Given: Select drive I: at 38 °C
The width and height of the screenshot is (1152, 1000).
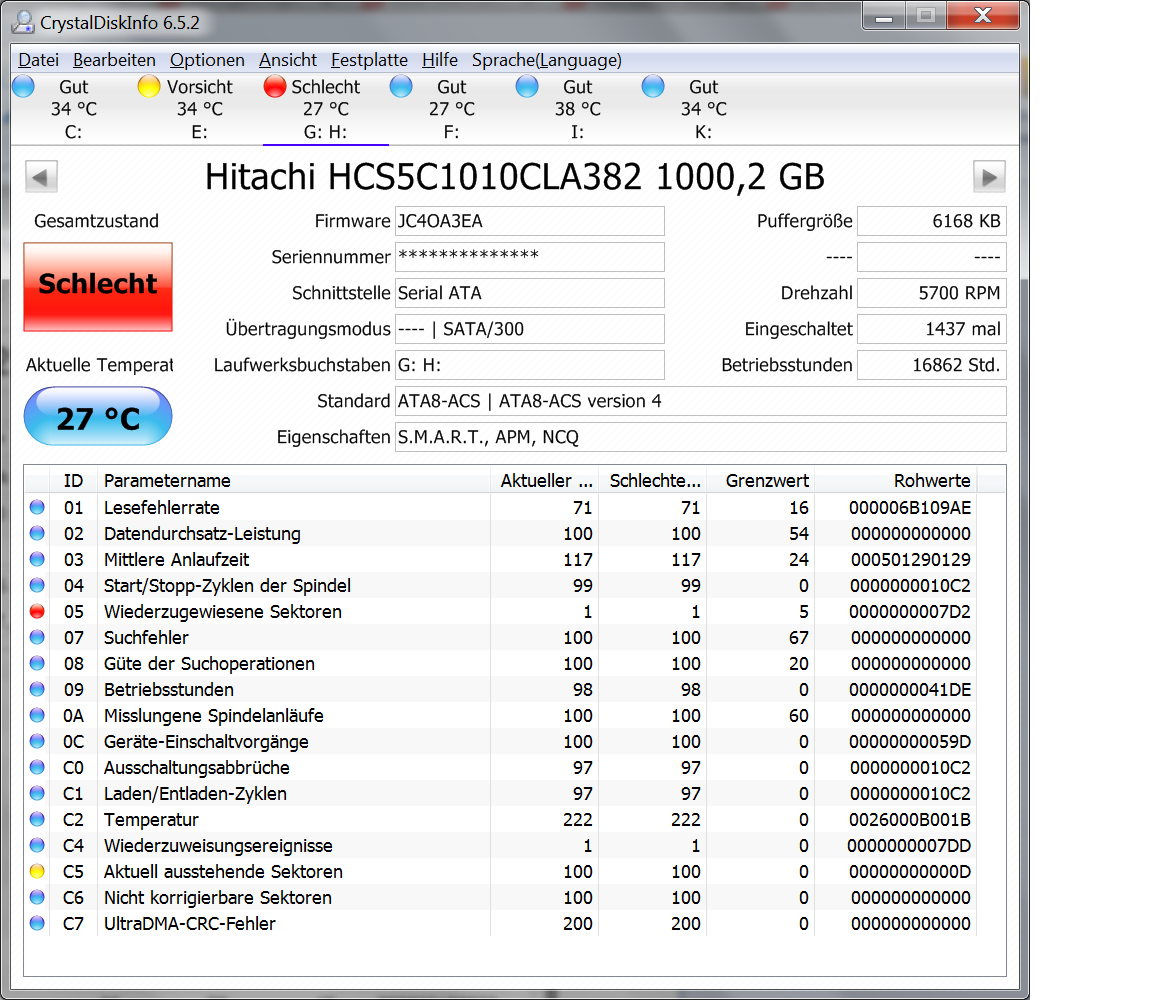Looking at the screenshot, I should click(x=577, y=109).
